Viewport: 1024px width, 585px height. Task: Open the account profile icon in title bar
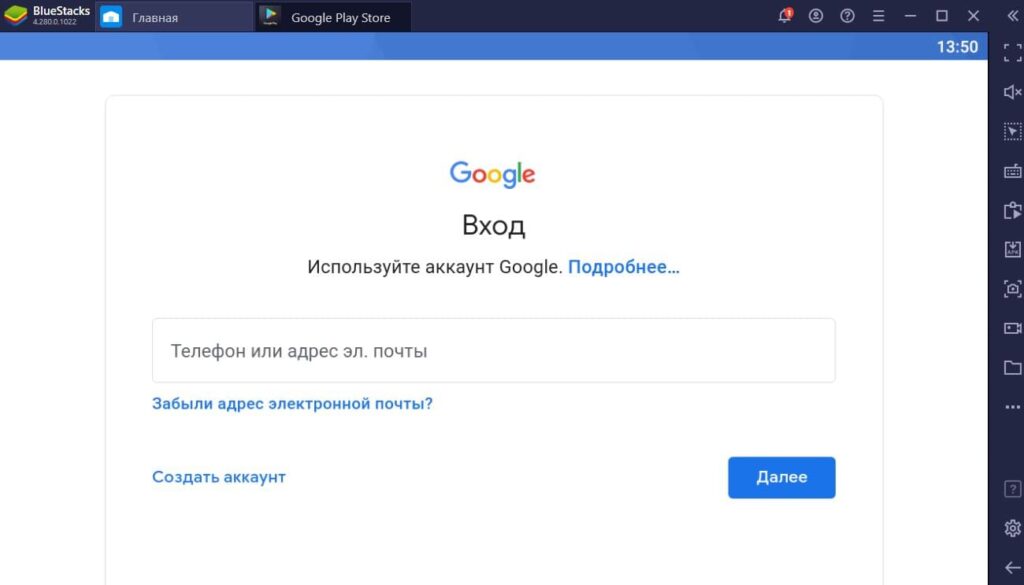[816, 16]
